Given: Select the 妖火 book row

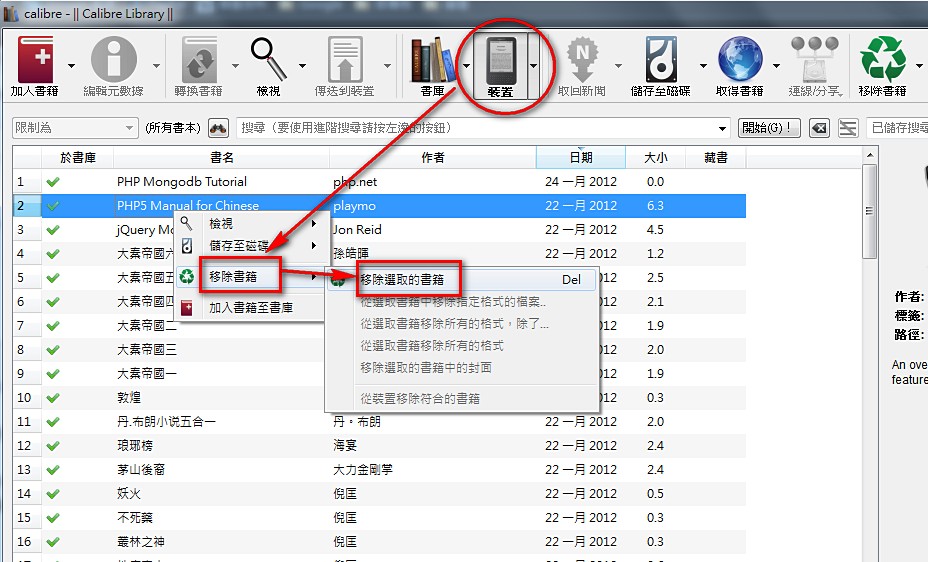Looking at the screenshot, I should click(x=379, y=493).
